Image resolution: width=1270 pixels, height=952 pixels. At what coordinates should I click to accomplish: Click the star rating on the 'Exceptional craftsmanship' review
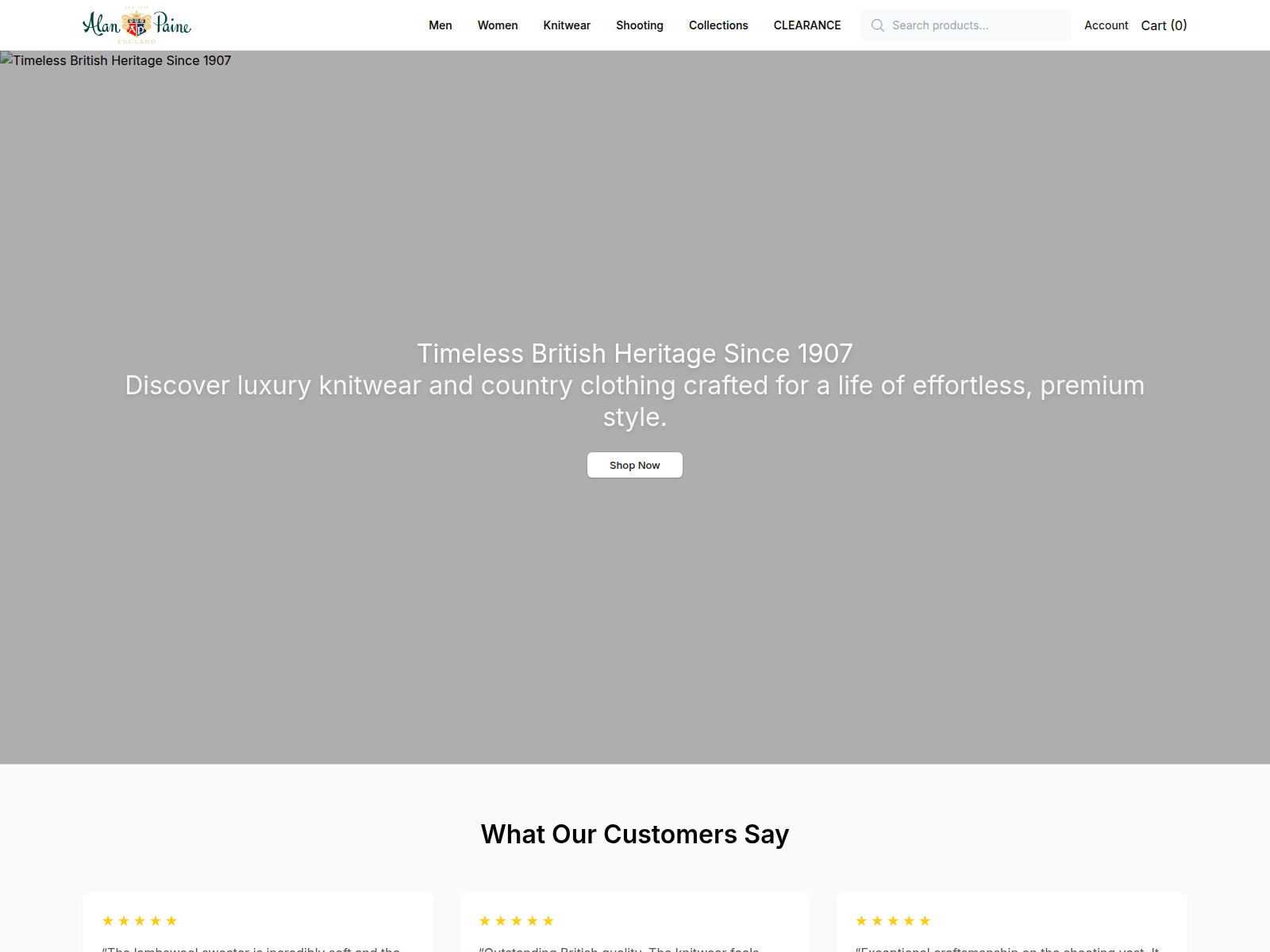(x=893, y=920)
